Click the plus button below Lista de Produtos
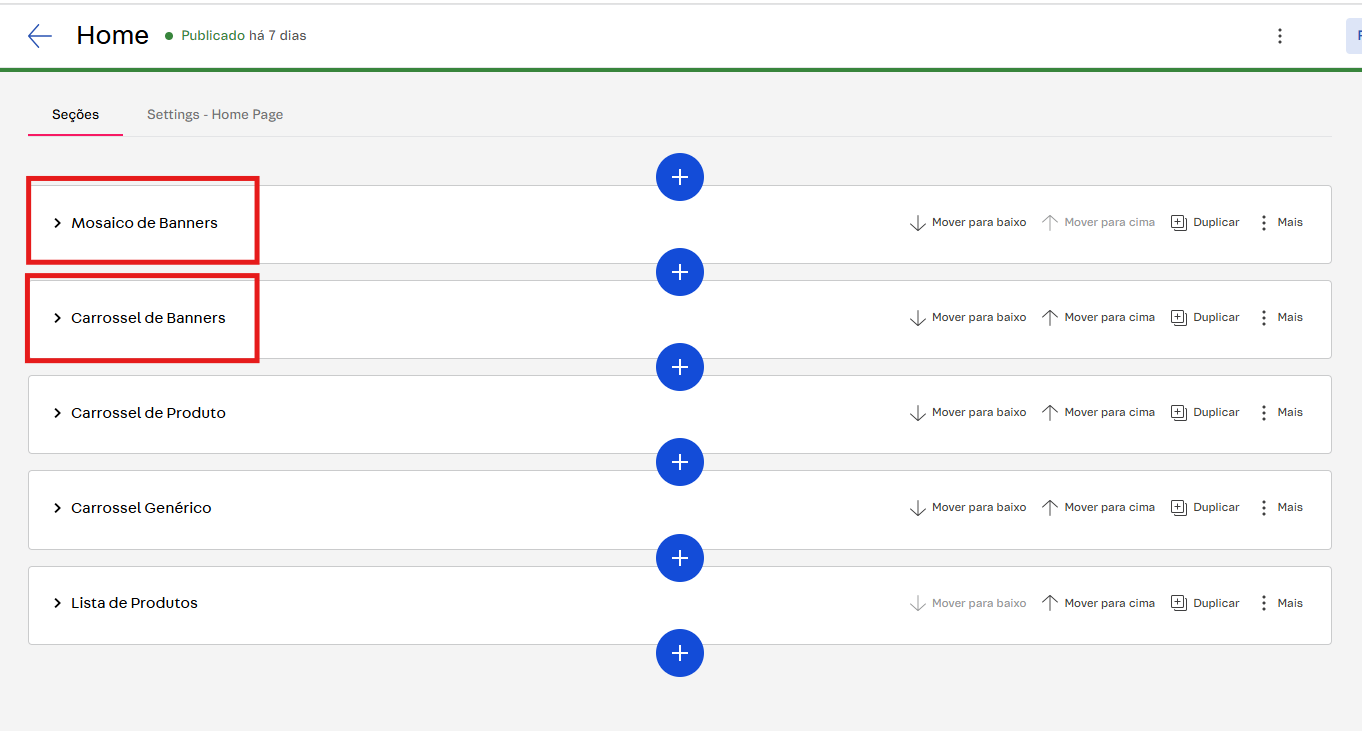Screen dimensions: 1362x731 (680, 653)
